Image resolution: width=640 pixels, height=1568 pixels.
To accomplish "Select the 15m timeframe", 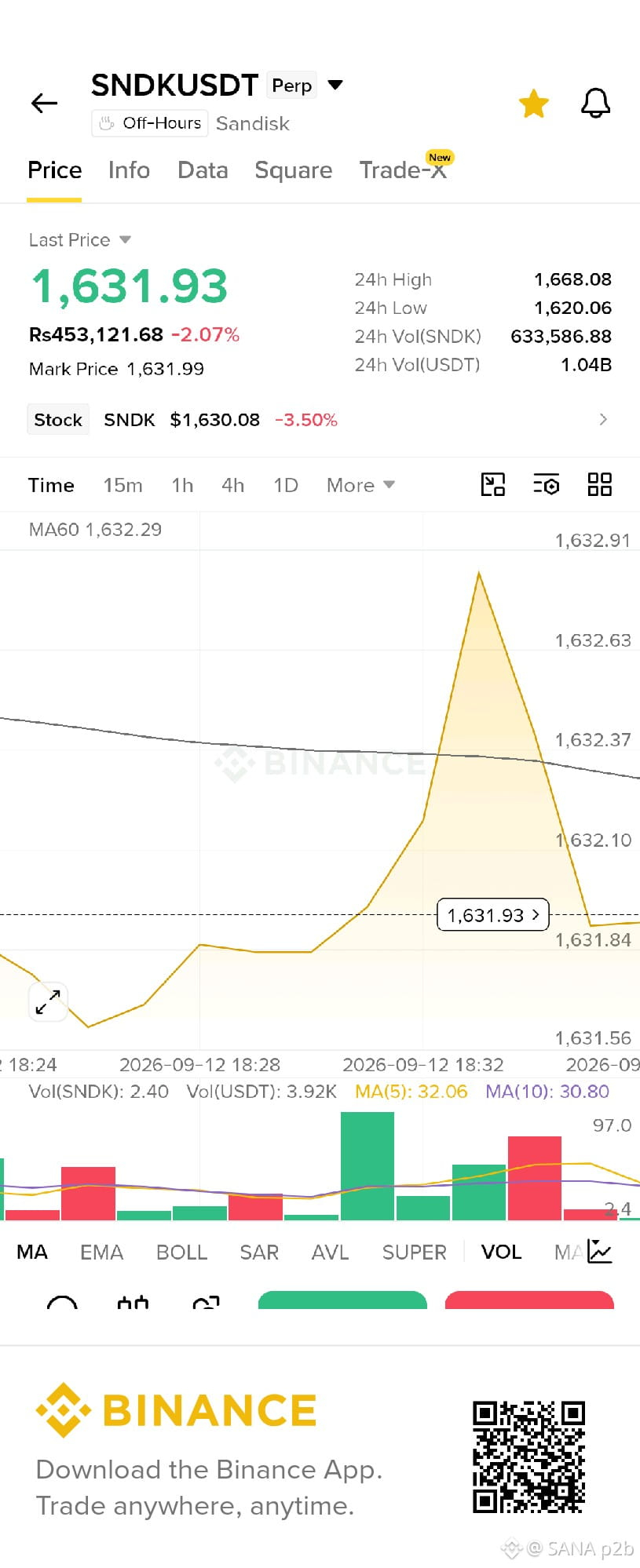I will (x=123, y=486).
